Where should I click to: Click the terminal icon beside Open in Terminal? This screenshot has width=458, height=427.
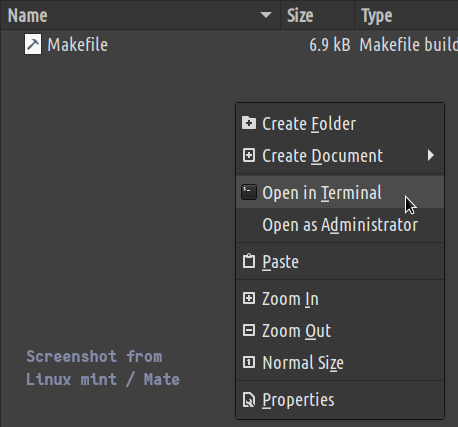click(249, 192)
